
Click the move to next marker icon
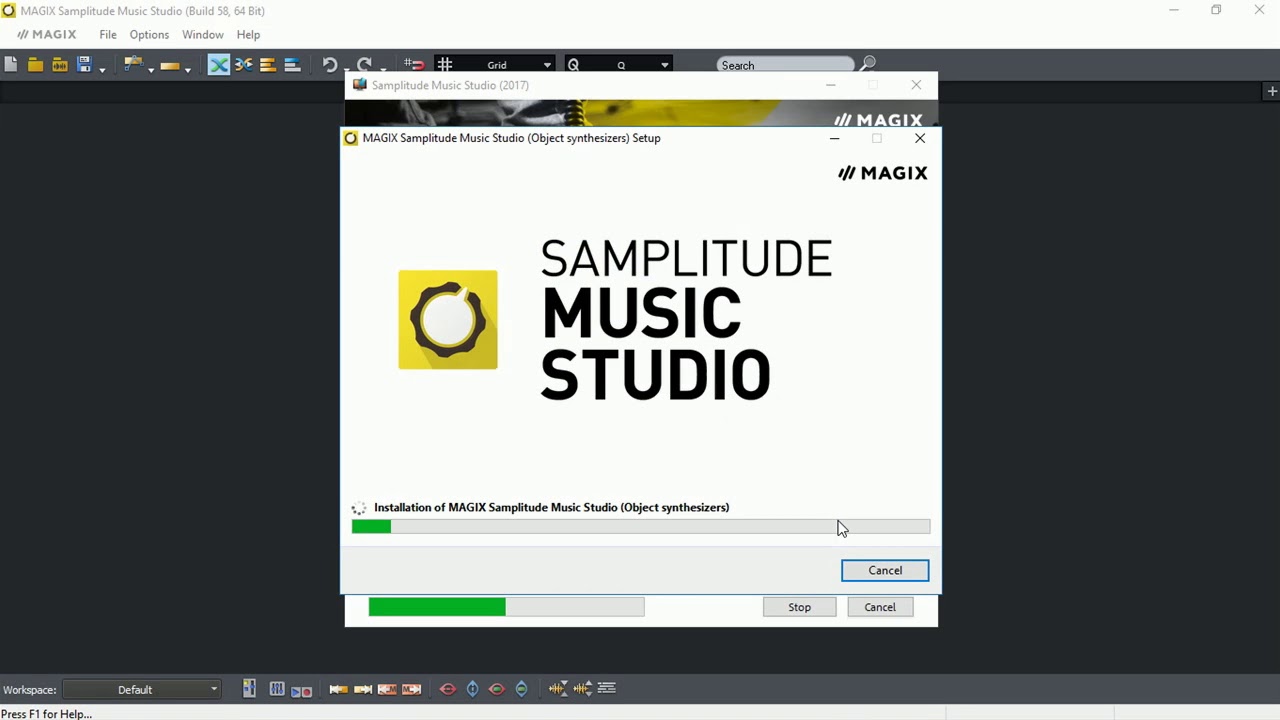363,688
